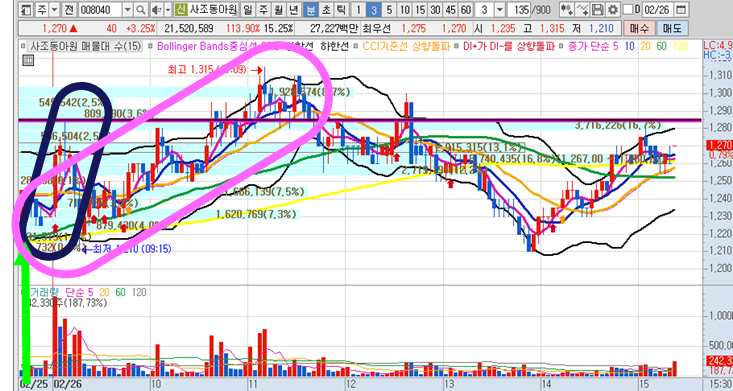Select the 년 yearly period tab
The width and height of the screenshot is (733, 391).
pyautogui.click(x=294, y=9)
